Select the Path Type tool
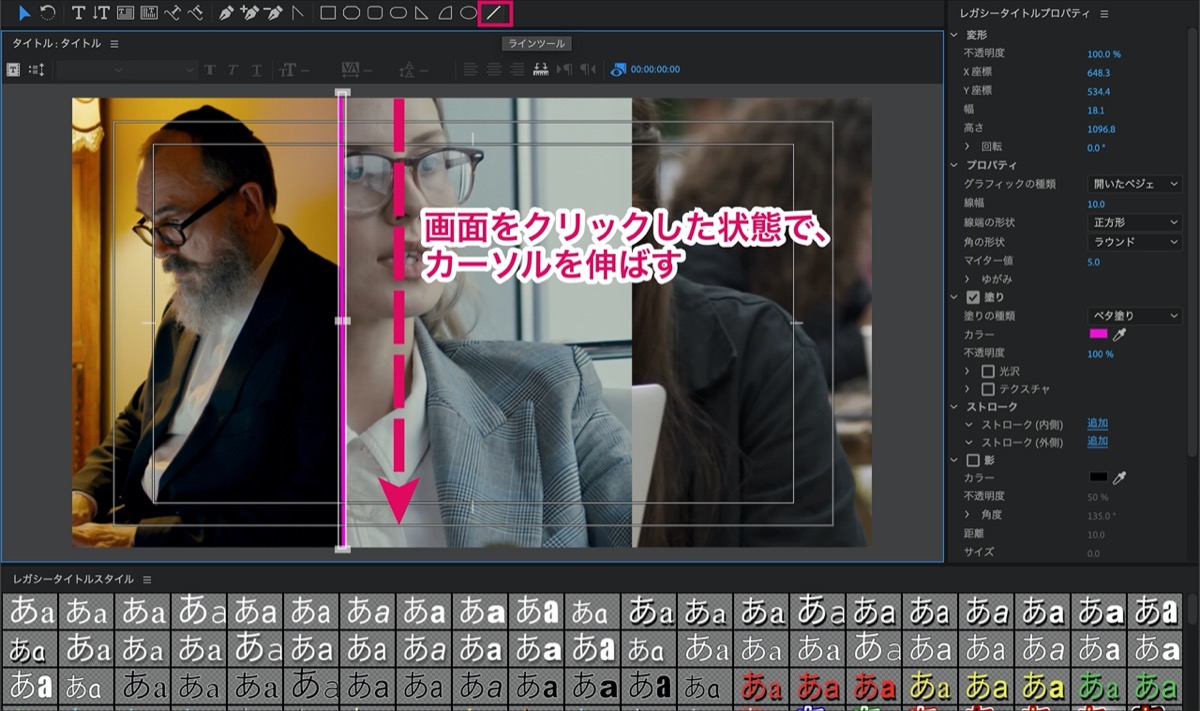The image size is (1200, 711). pyautogui.click(x=172, y=13)
